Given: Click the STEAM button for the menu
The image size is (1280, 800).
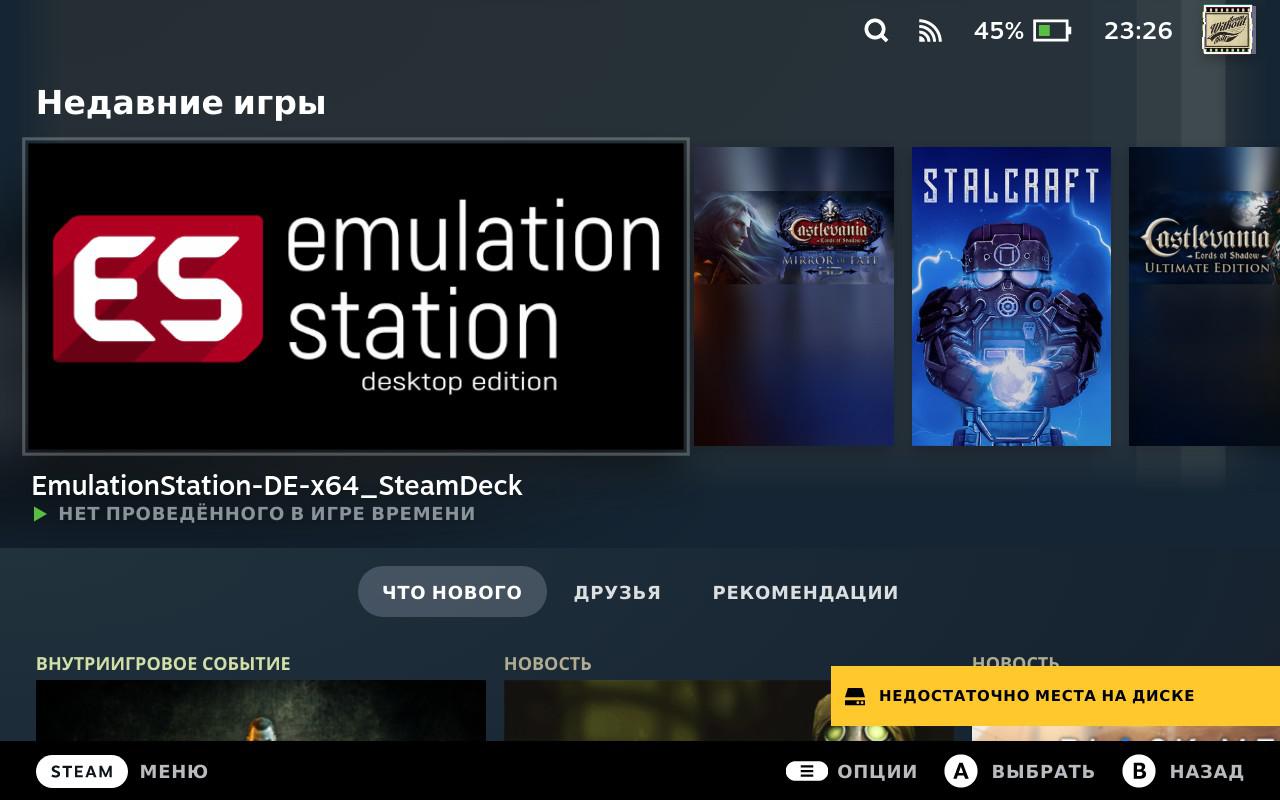Looking at the screenshot, I should [x=82, y=771].
